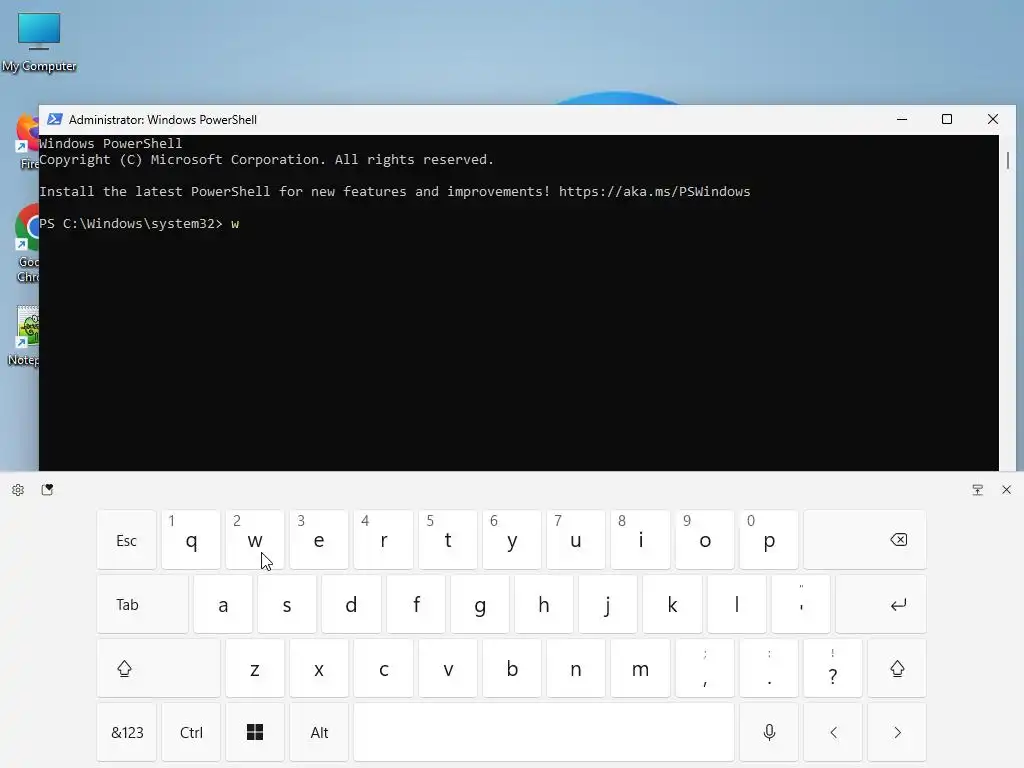The image size is (1024, 768).
Task: Tap the m key
Action: pyautogui.click(x=640, y=669)
